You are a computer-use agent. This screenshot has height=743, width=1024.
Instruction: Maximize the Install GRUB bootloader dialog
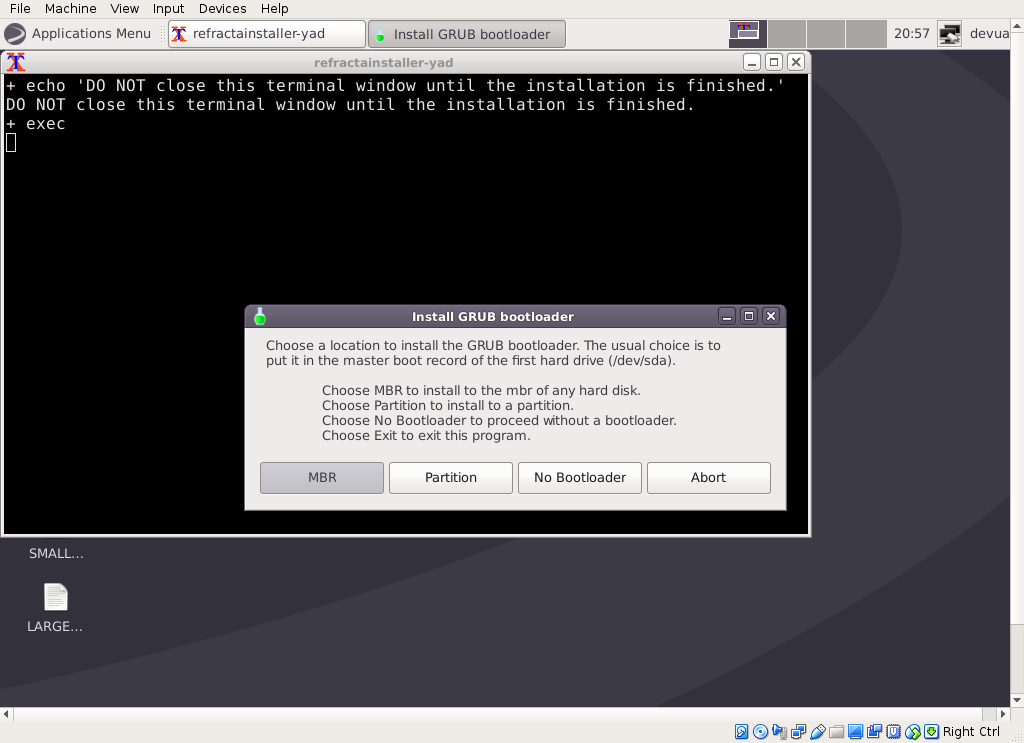[x=749, y=317]
